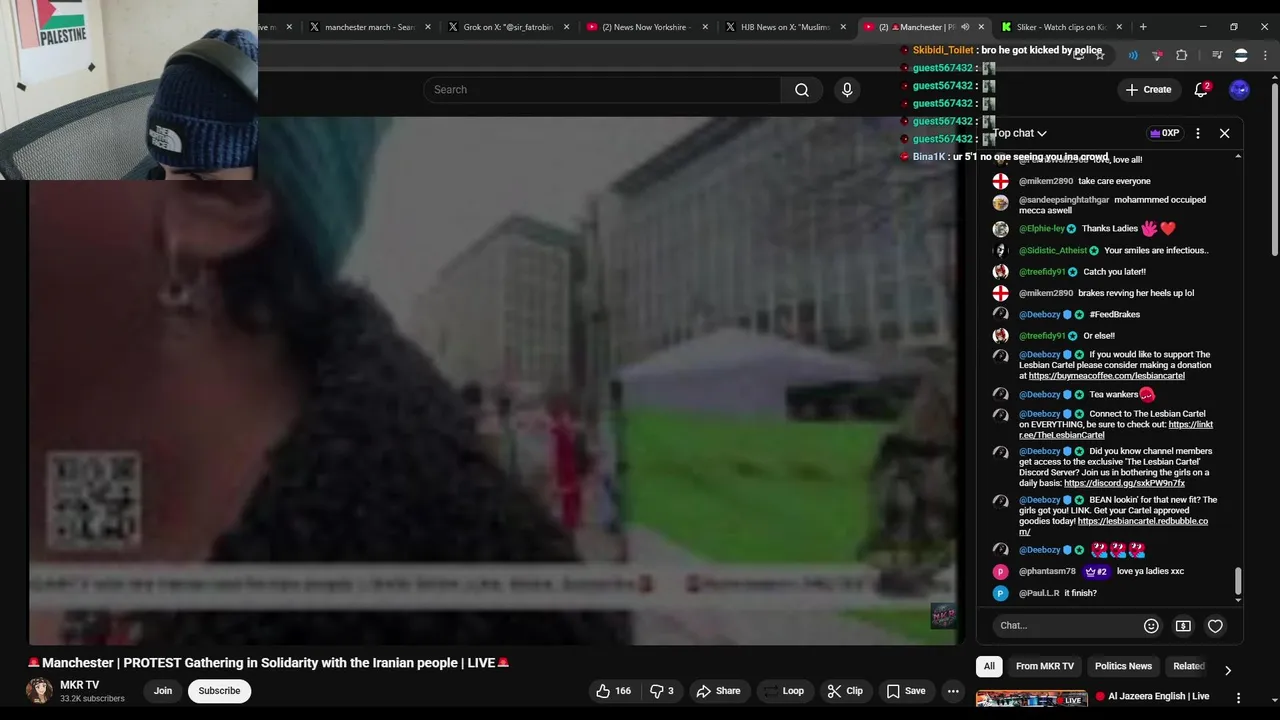Image resolution: width=1280 pixels, height=720 pixels.
Task: Select the All filter chip
Action: (x=989, y=666)
